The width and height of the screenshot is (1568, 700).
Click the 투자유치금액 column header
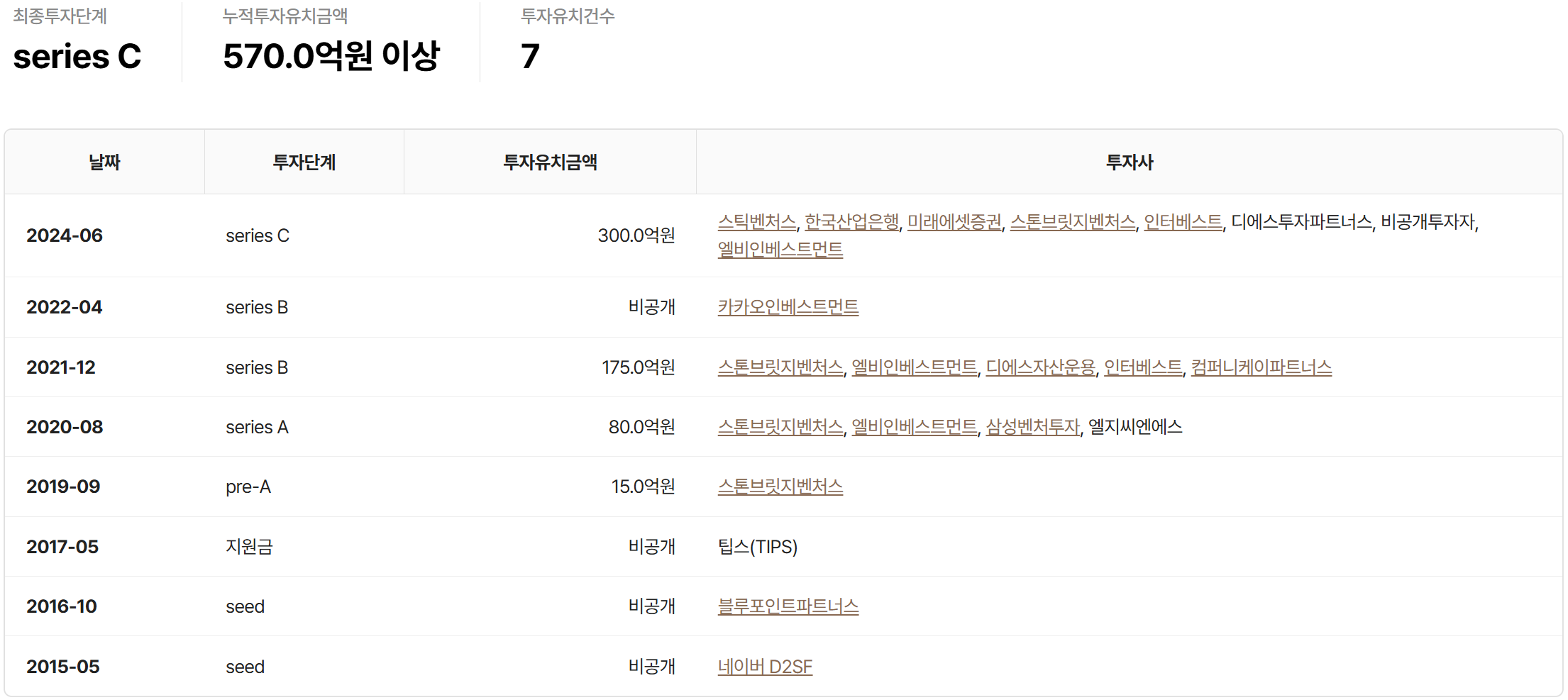click(x=550, y=162)
